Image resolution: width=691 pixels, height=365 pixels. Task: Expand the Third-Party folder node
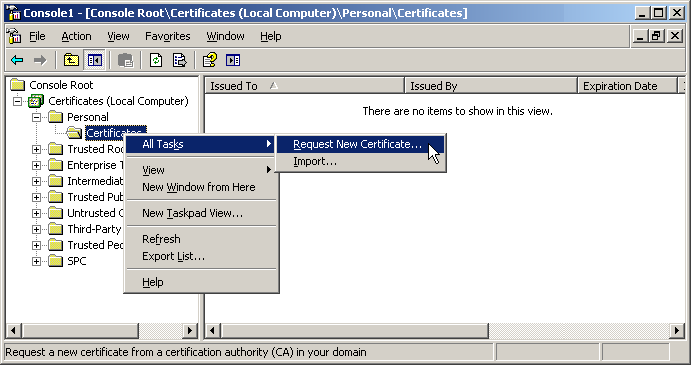click(36, 229)
